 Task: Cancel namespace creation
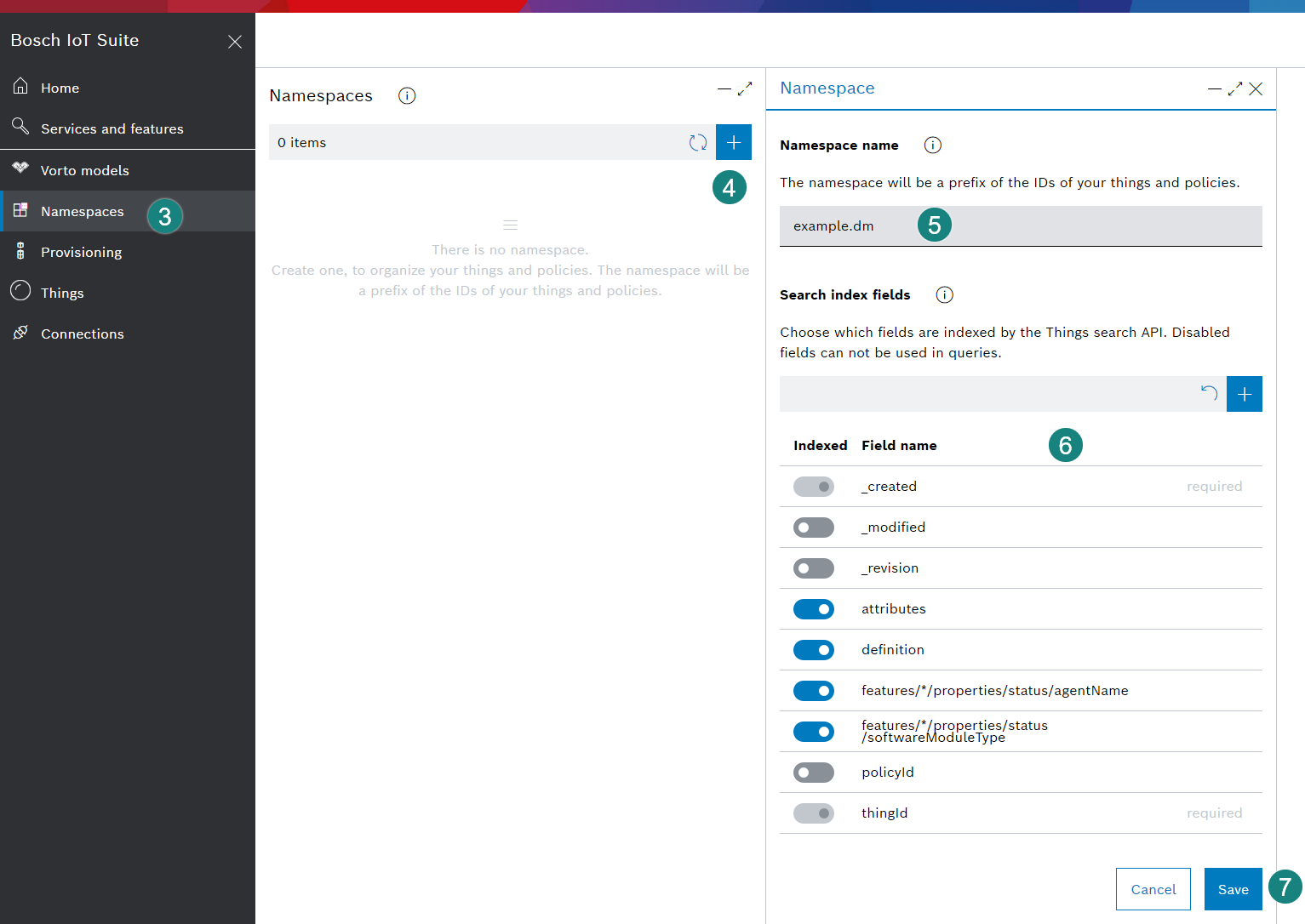pos(1153,889)
